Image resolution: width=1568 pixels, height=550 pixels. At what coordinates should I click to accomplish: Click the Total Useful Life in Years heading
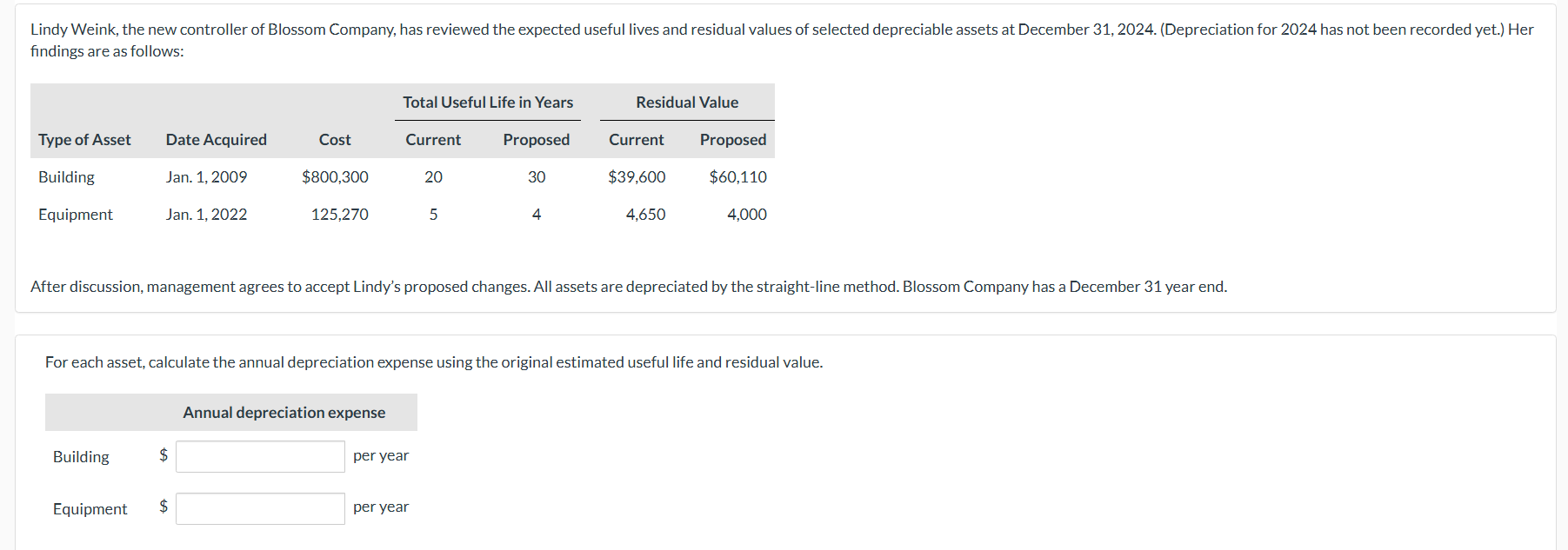(x=488, y=103)
